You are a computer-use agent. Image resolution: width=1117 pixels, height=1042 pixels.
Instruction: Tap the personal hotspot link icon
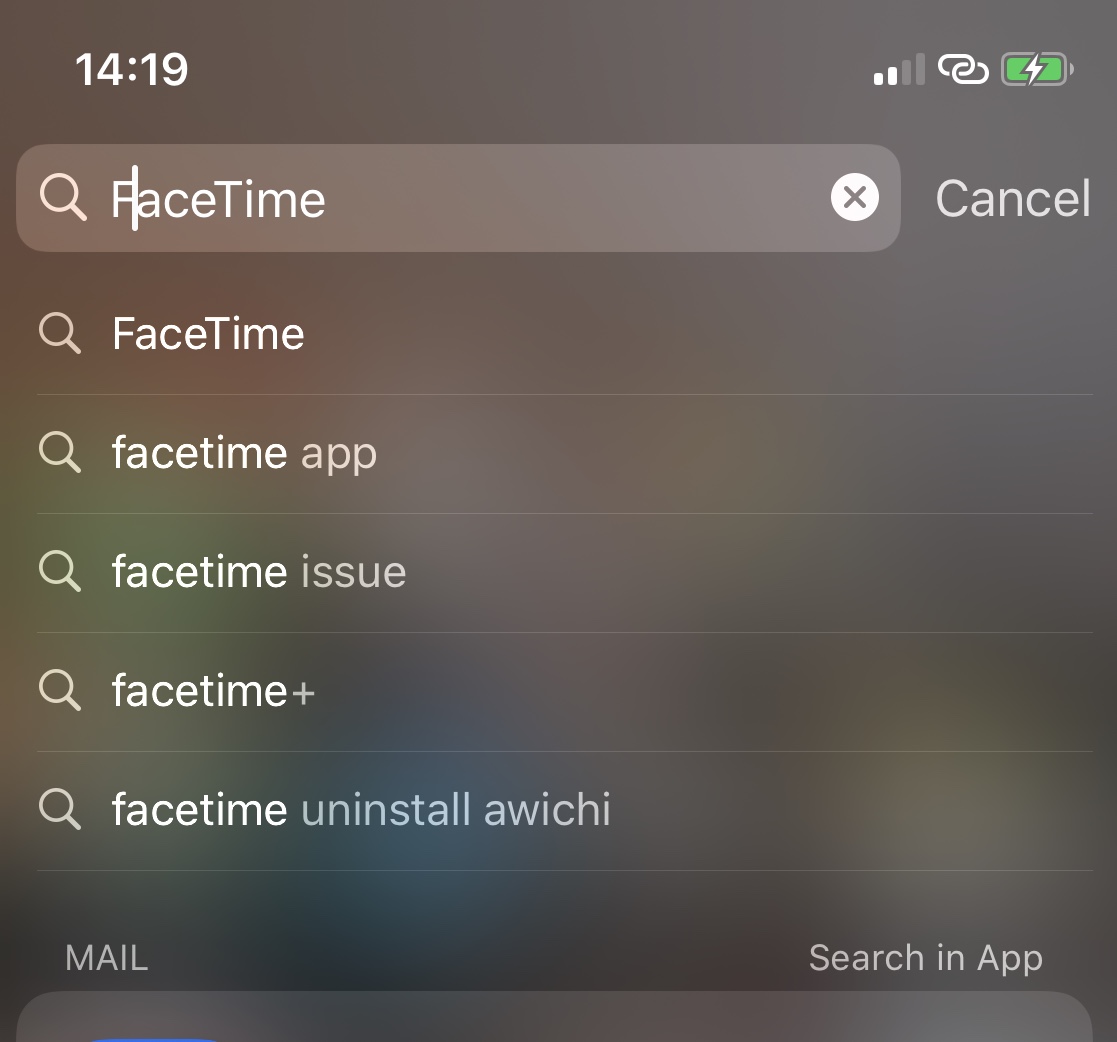[x=962, y=70]
